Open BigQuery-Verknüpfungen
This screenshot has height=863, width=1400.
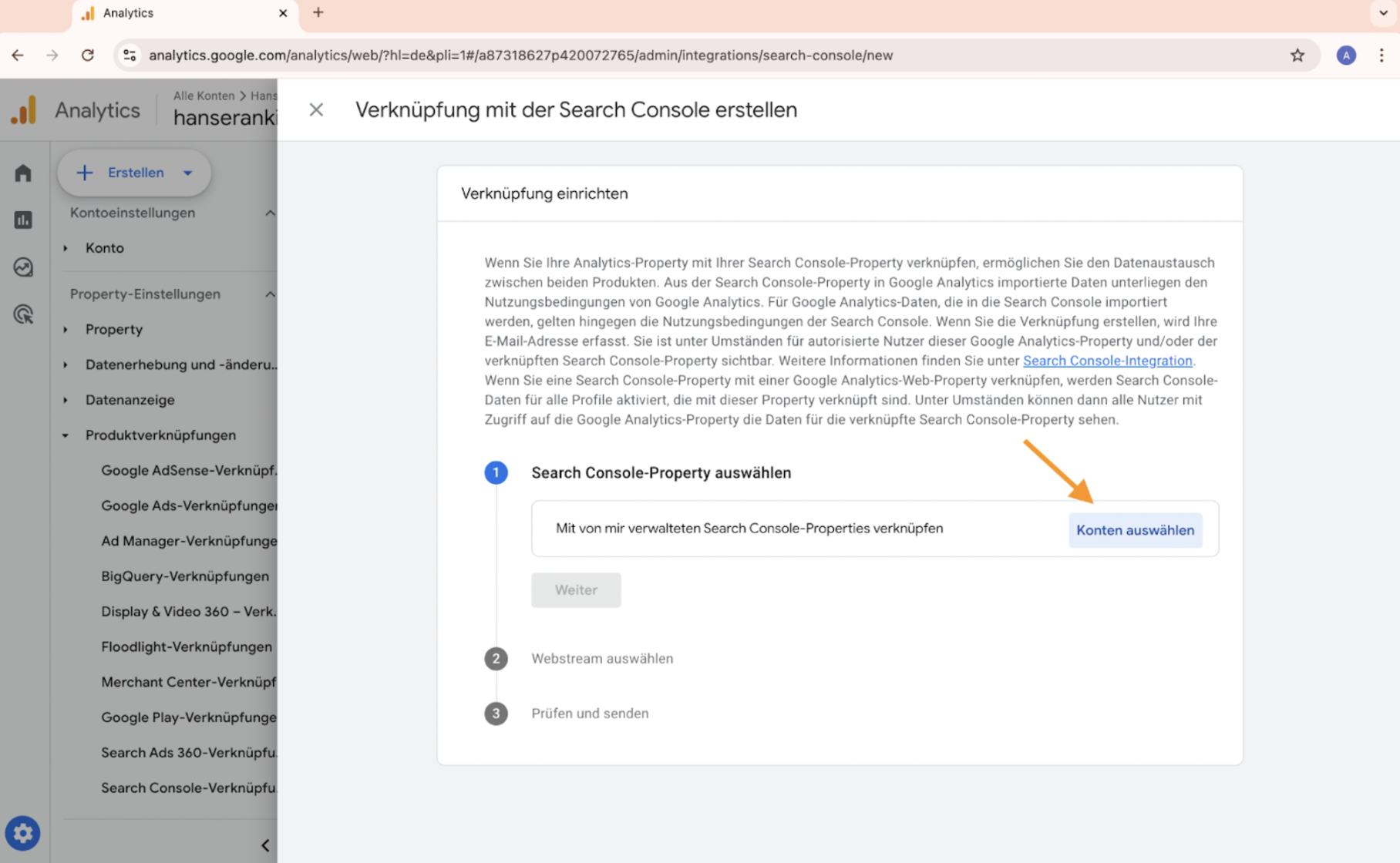[x=185, y=576]
